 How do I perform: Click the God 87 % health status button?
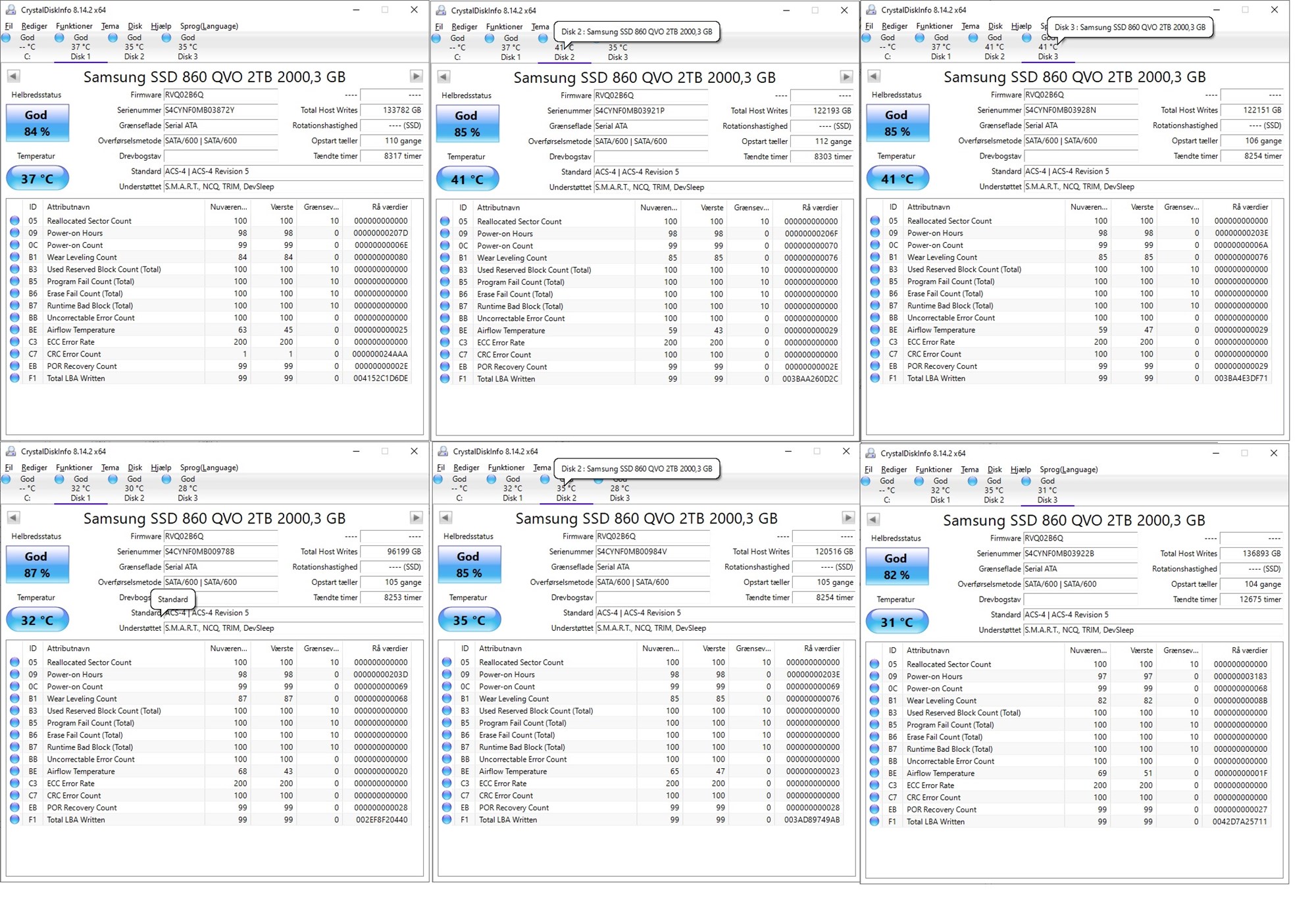37,564
